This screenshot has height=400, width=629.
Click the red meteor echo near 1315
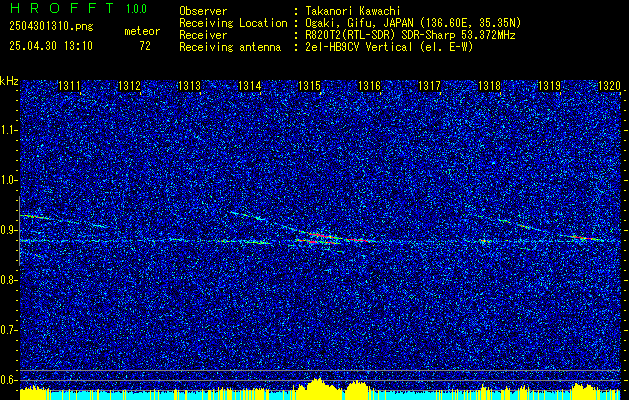(x=321, y=238)
